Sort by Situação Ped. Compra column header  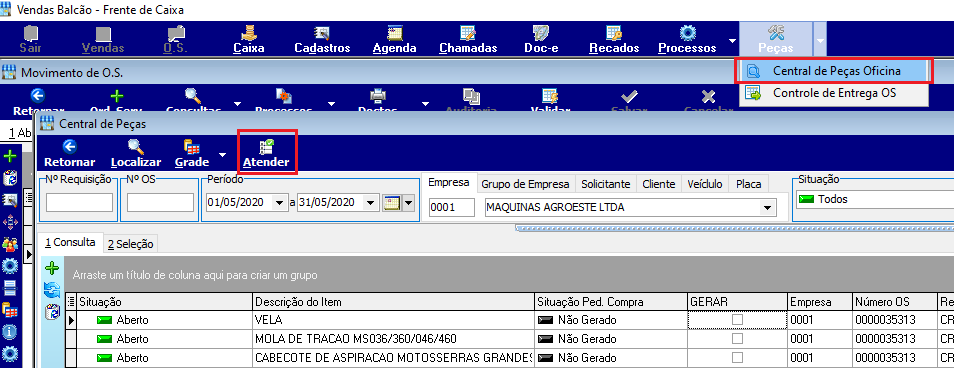[610, 302]
